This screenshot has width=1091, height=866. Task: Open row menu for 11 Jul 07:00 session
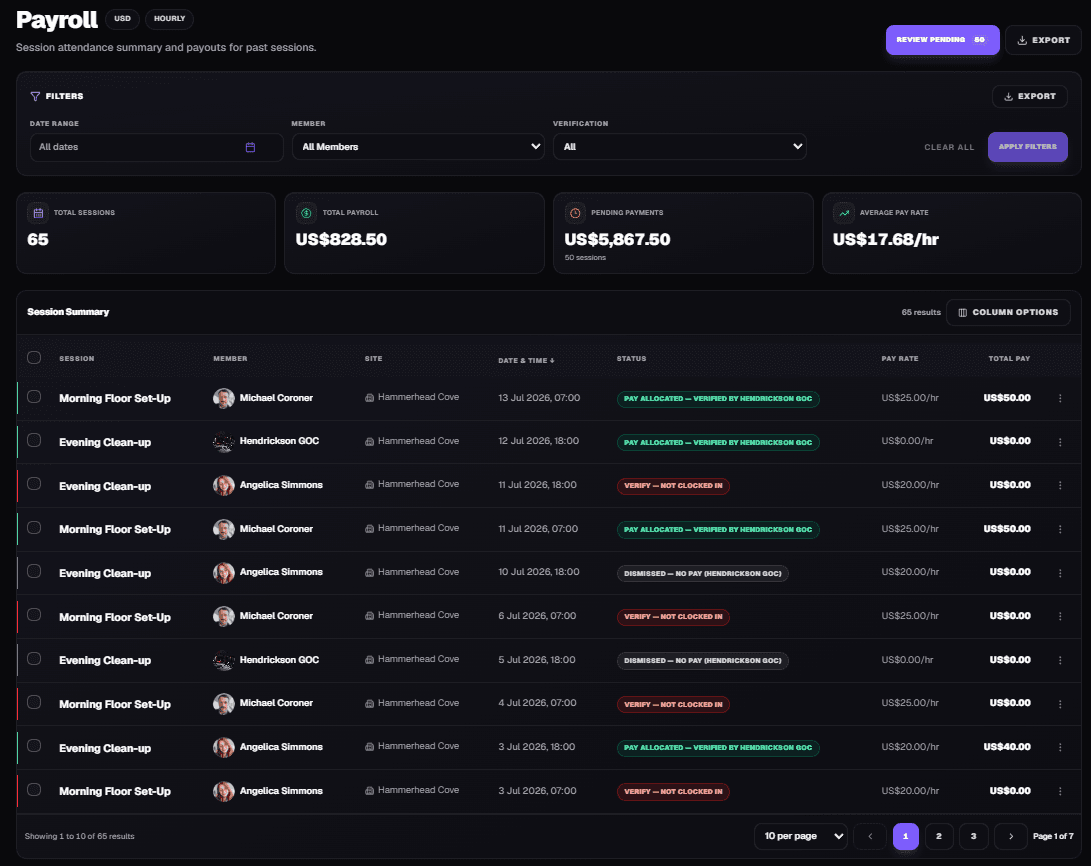pos(1060,529)
